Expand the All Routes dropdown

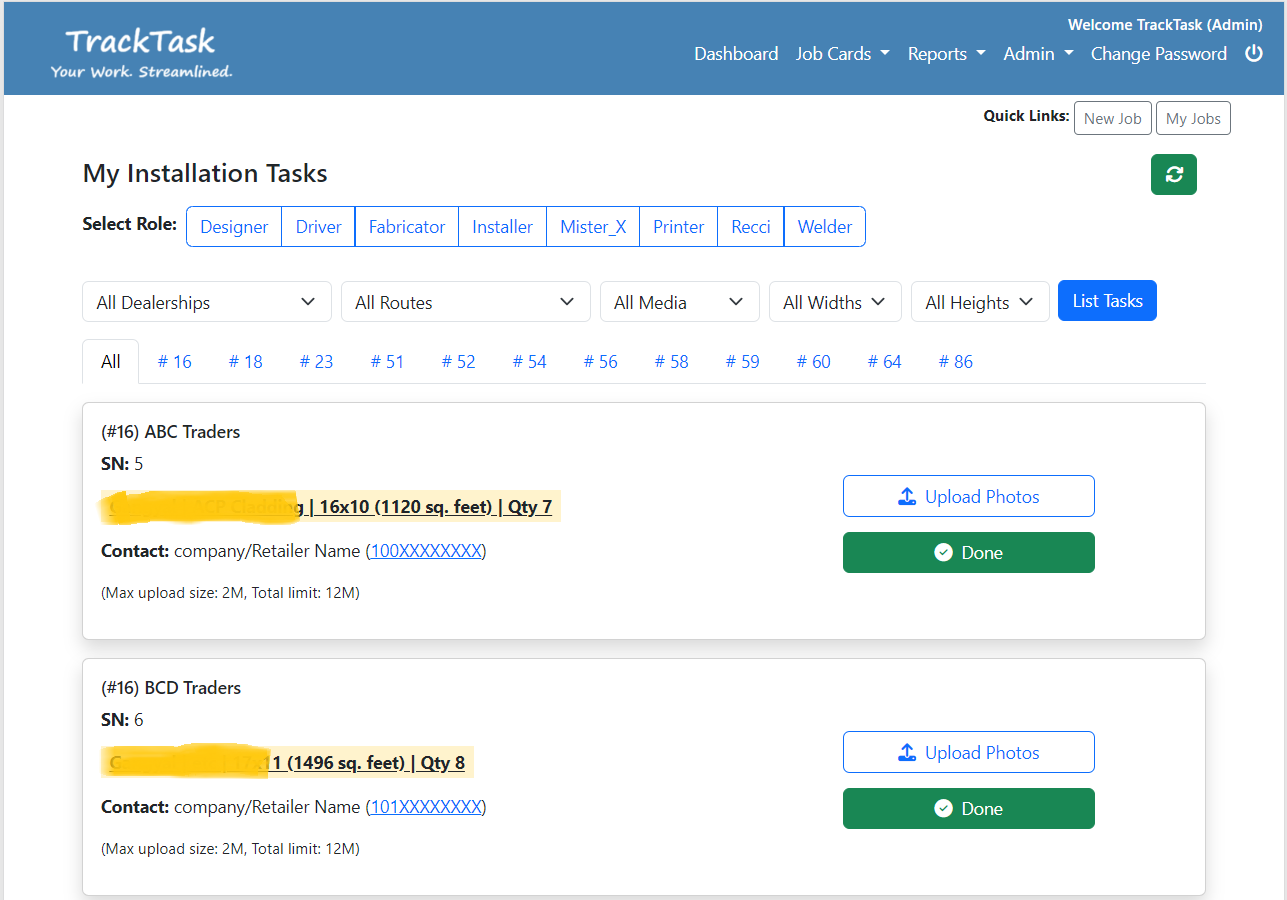pyautogui.click(x=465, y=302)
